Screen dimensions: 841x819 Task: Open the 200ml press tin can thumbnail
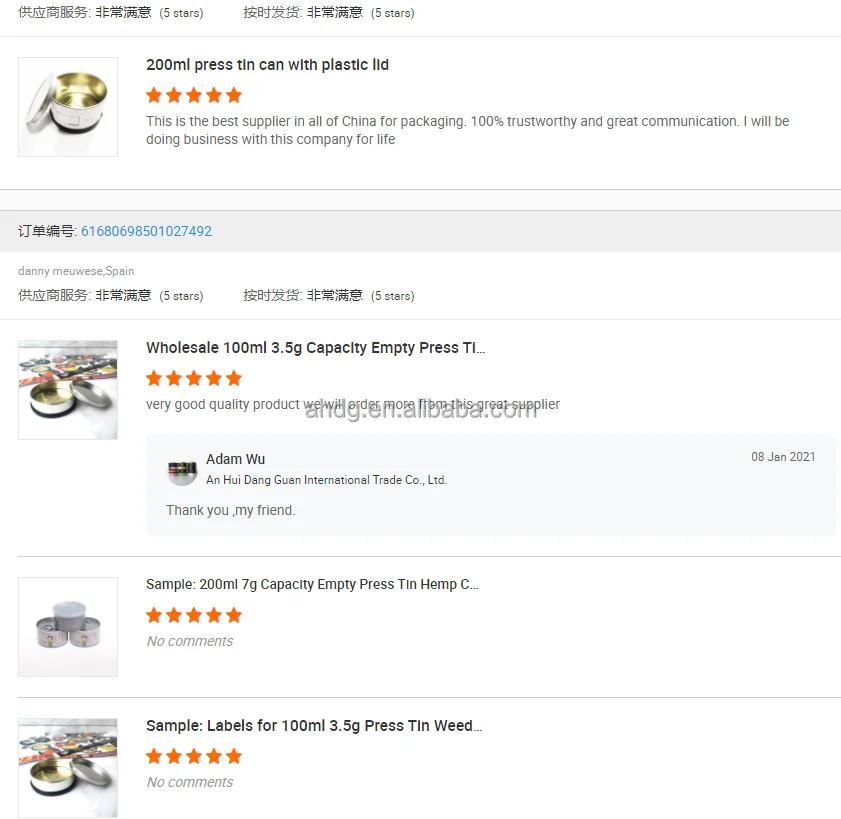68,107
